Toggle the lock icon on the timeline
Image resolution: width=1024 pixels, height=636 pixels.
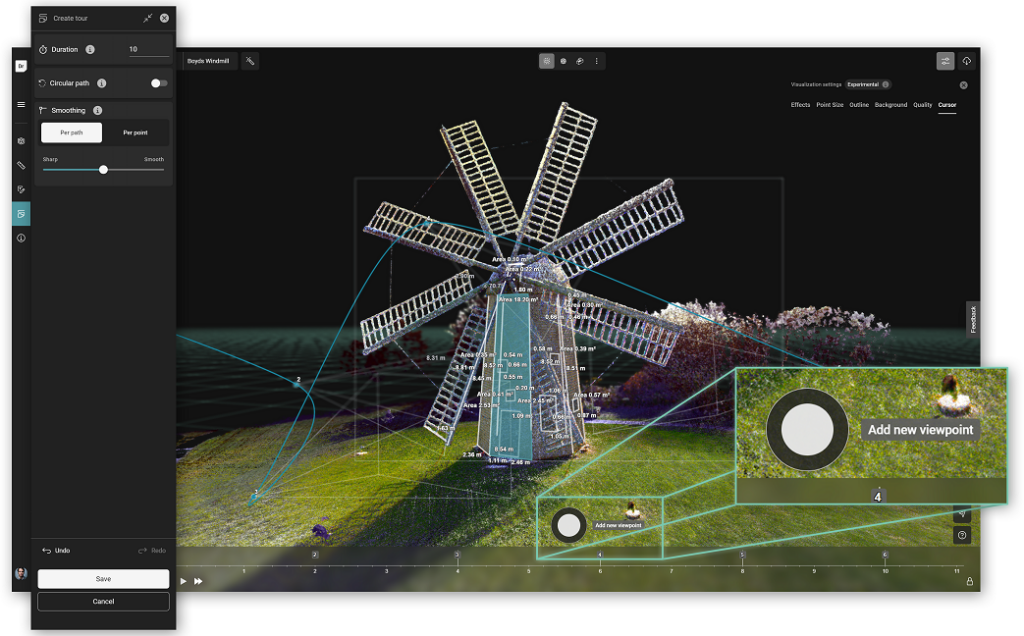point(970,581)
